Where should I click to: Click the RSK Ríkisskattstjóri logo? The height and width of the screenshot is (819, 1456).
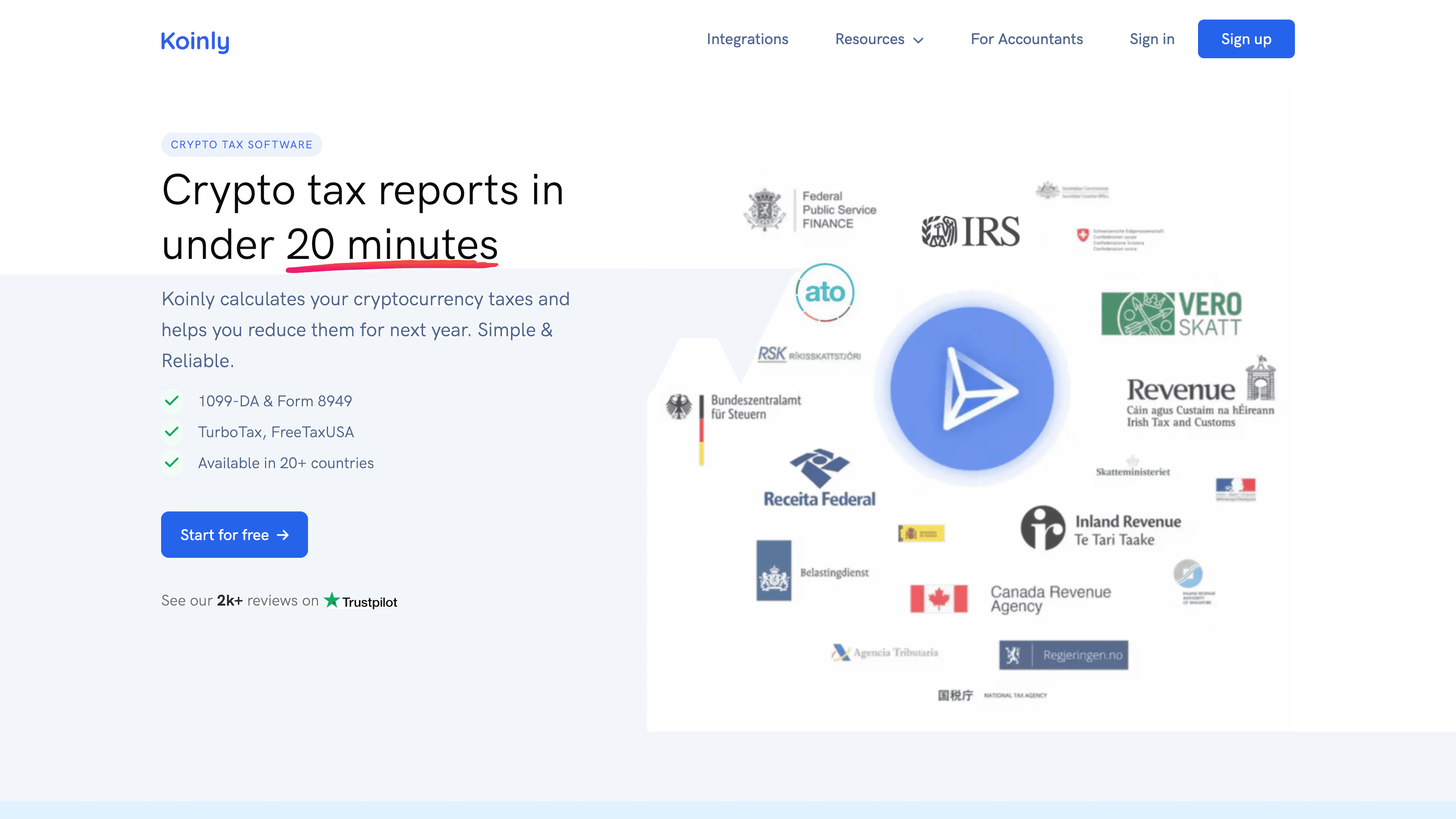[x=809, y=354]
